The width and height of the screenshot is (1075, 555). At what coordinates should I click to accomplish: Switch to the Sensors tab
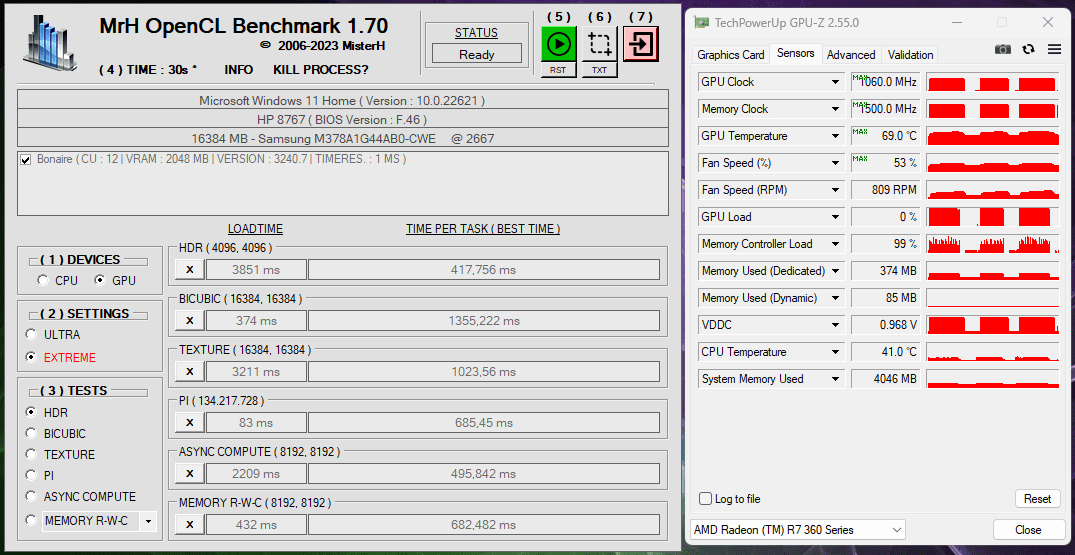pyautogui.click(x=795, y=53)
